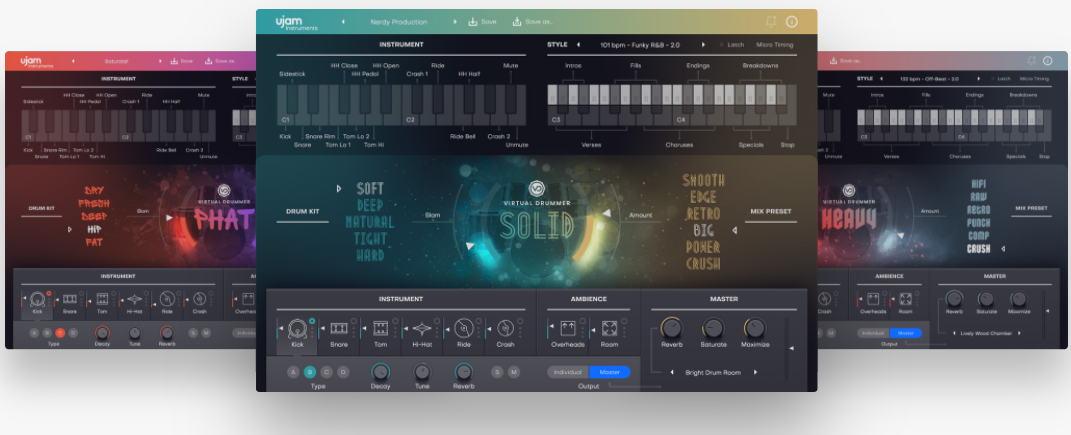The height and width of the screenshot is (435, 1071).
Task: Switch output to Master in SOLID
Action: [x=610, y=372]
